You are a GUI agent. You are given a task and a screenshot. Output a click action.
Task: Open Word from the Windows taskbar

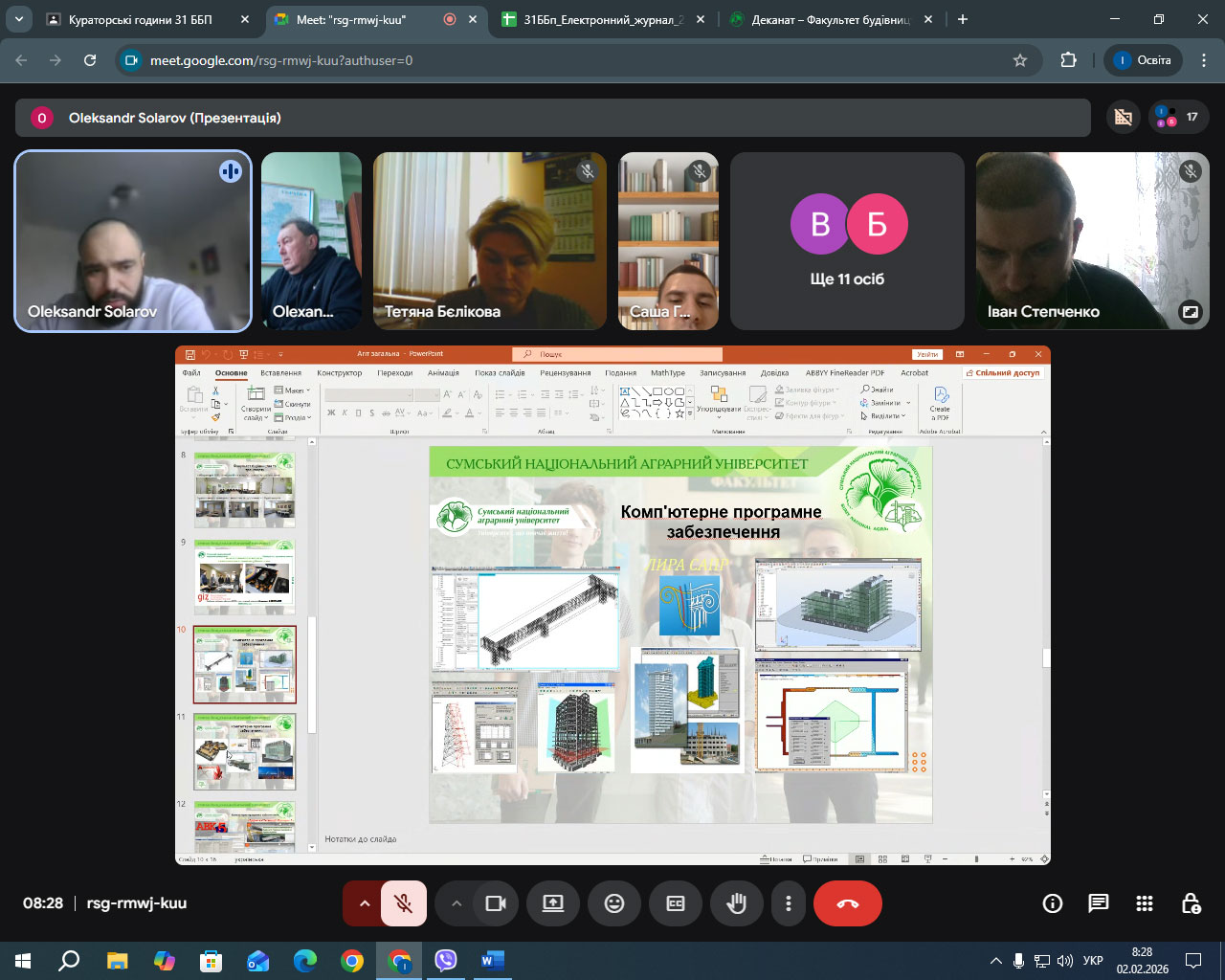point(492,960)
